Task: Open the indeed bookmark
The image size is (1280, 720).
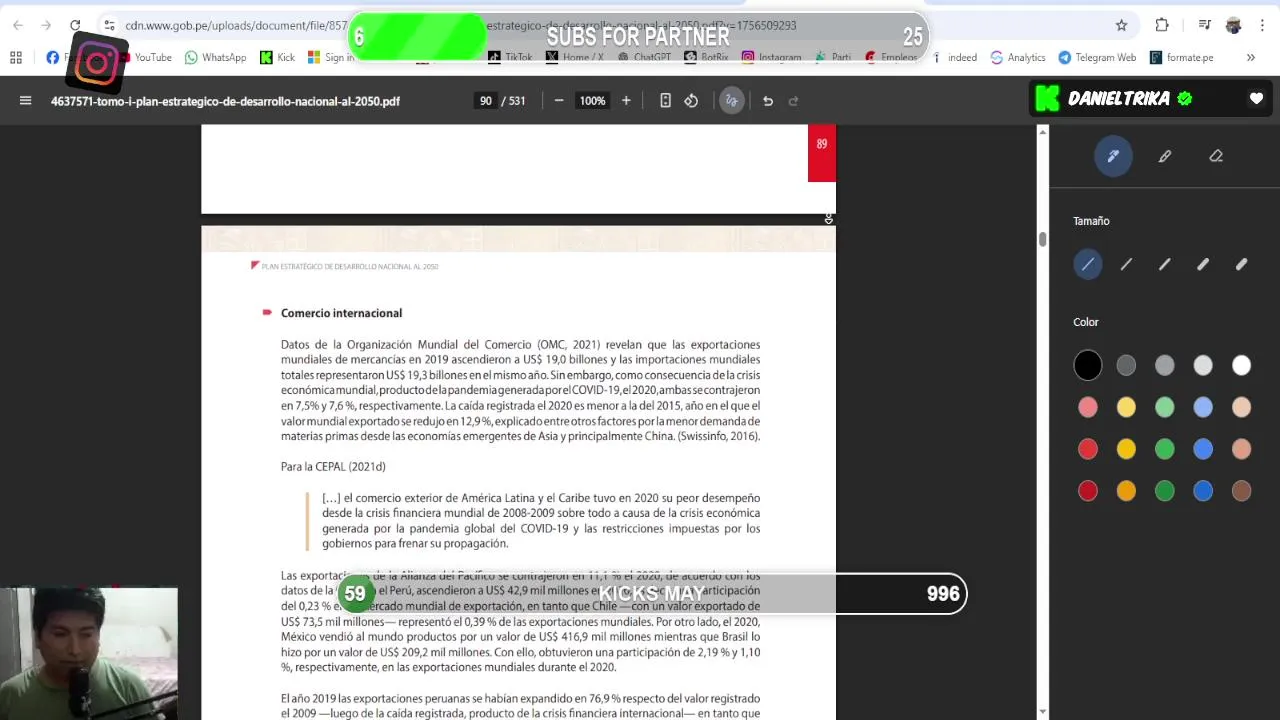Action: click(x=955, y=57)
